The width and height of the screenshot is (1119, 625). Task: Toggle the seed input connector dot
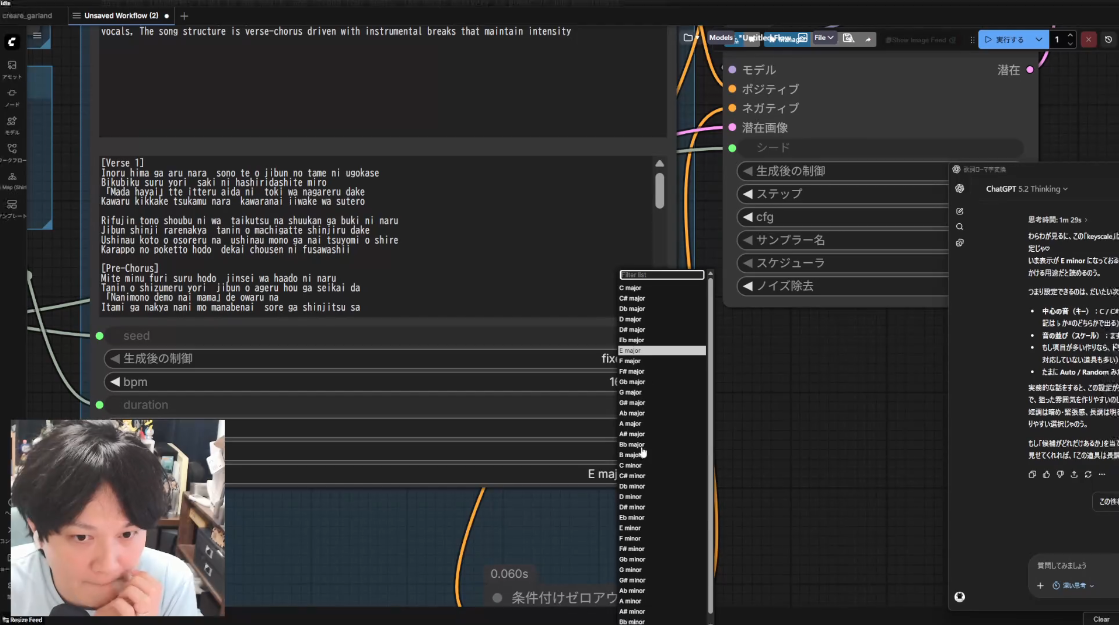click(x=99, y=336)
